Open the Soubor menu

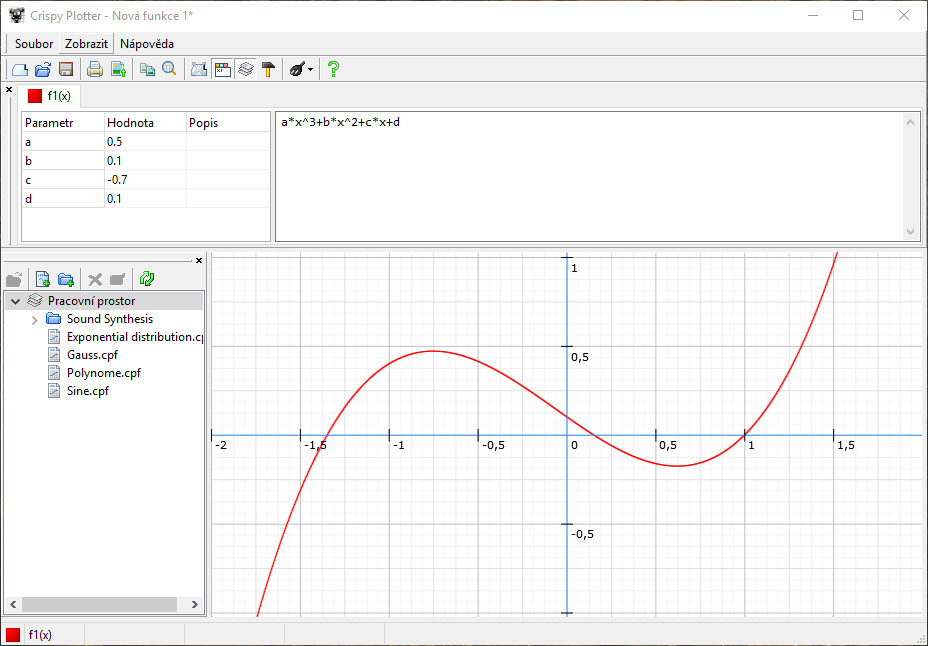(34, 44)
